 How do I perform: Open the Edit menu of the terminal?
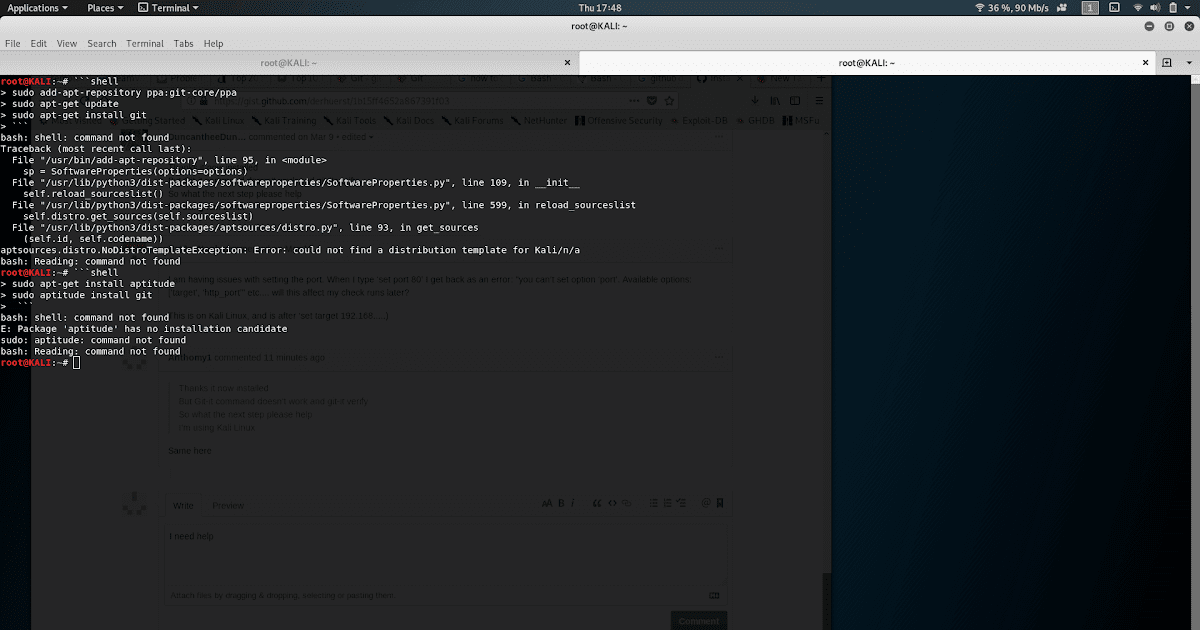pyautogui.click(x=38, y=44)
